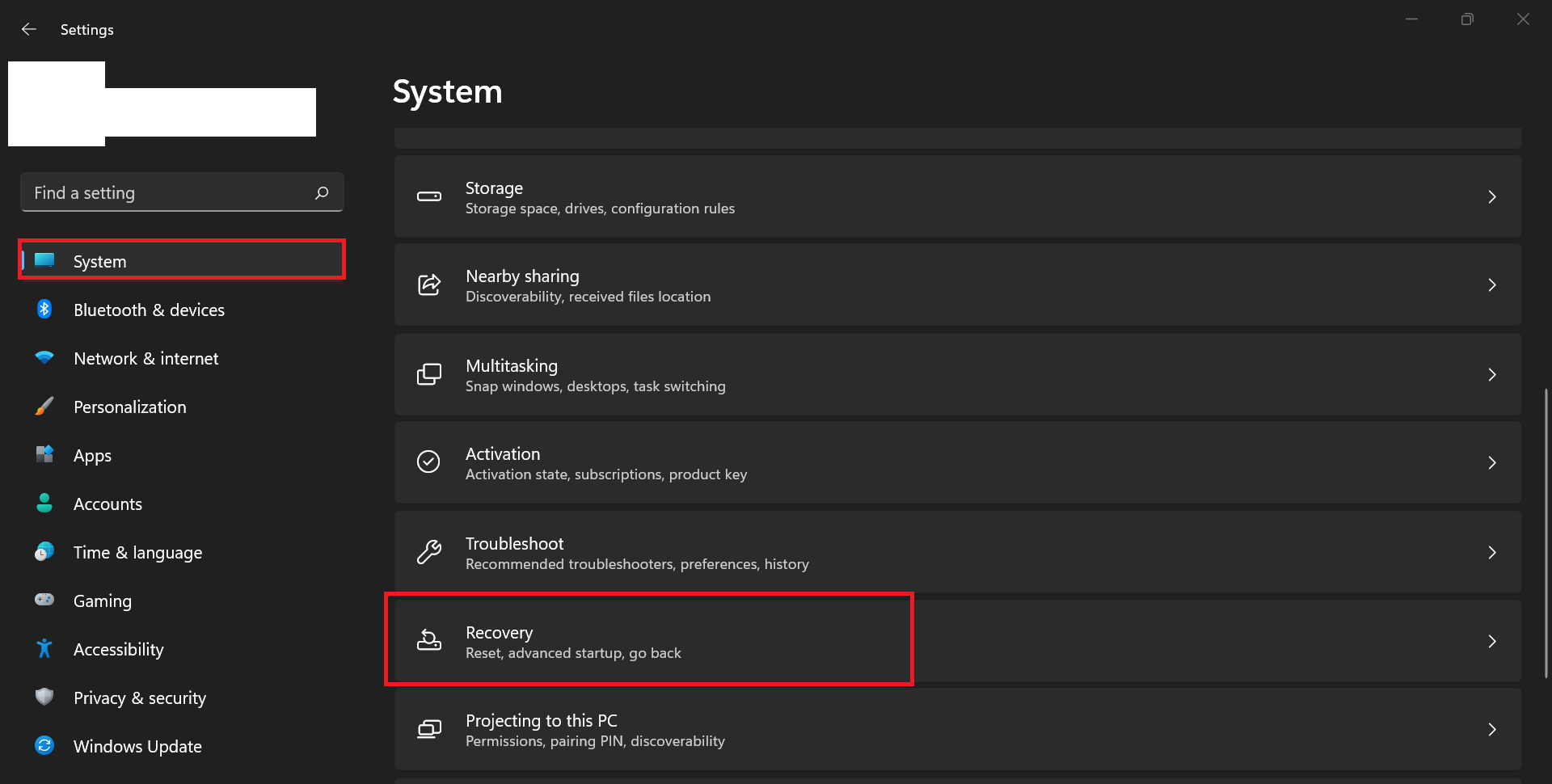Click the search magnifier icon
This screenshot has height=784, width=1552.
(x=322, y=192)
